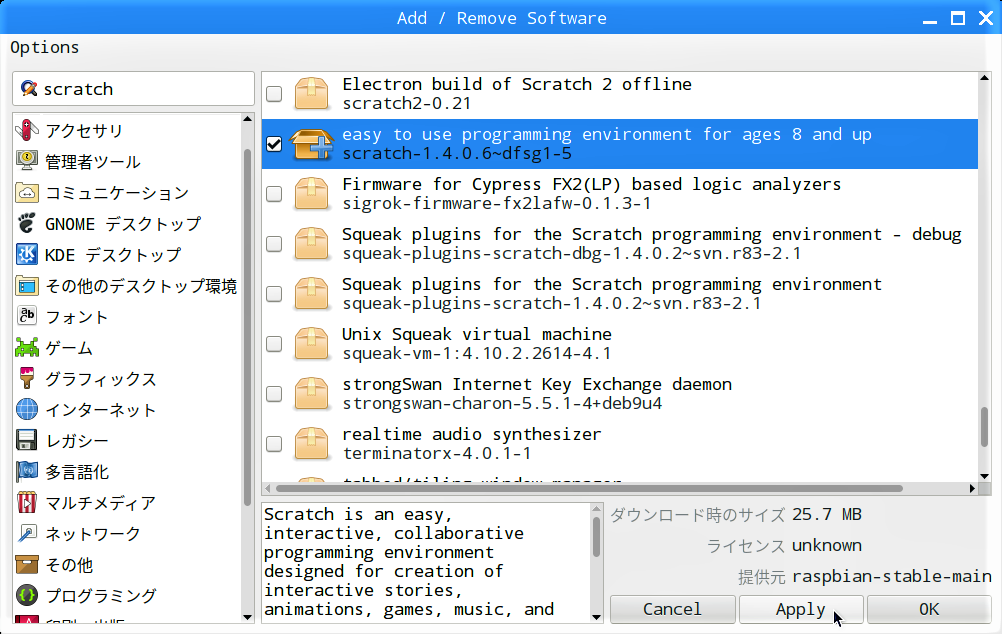Select "realtime audio synthesizer" row
The width and height of the screenshot is (1002, 634).
pyautogui.click(x=620, y=444)
